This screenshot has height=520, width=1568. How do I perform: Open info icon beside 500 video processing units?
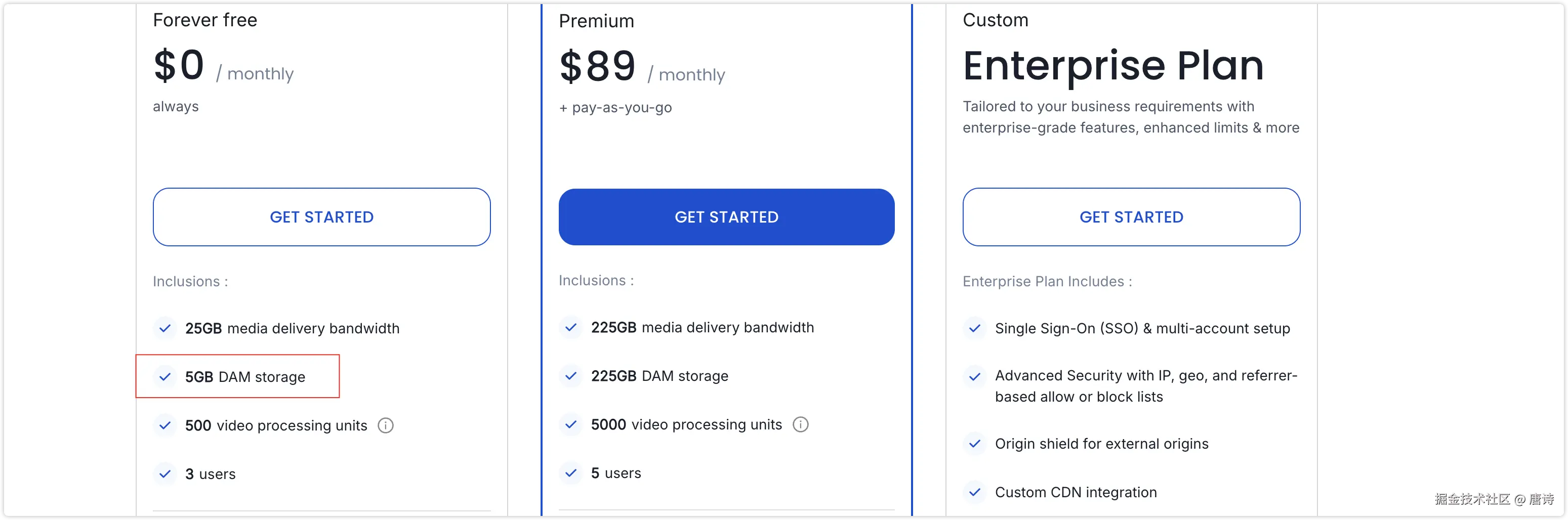coord(386,425)
